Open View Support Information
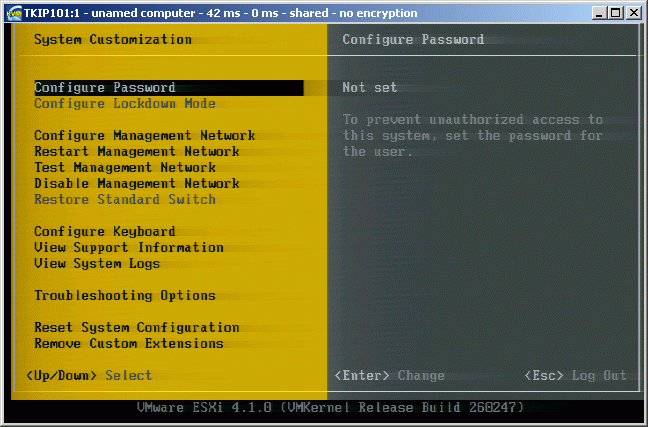The height and width of the screenshot is (427, 648). 129,248
